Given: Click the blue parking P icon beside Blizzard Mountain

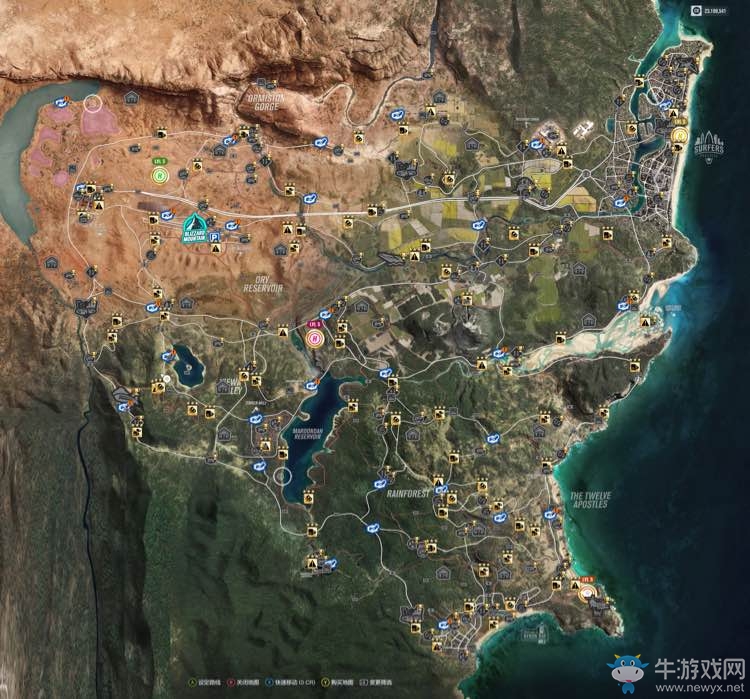Looking at the screenshot, I should 216,237.
